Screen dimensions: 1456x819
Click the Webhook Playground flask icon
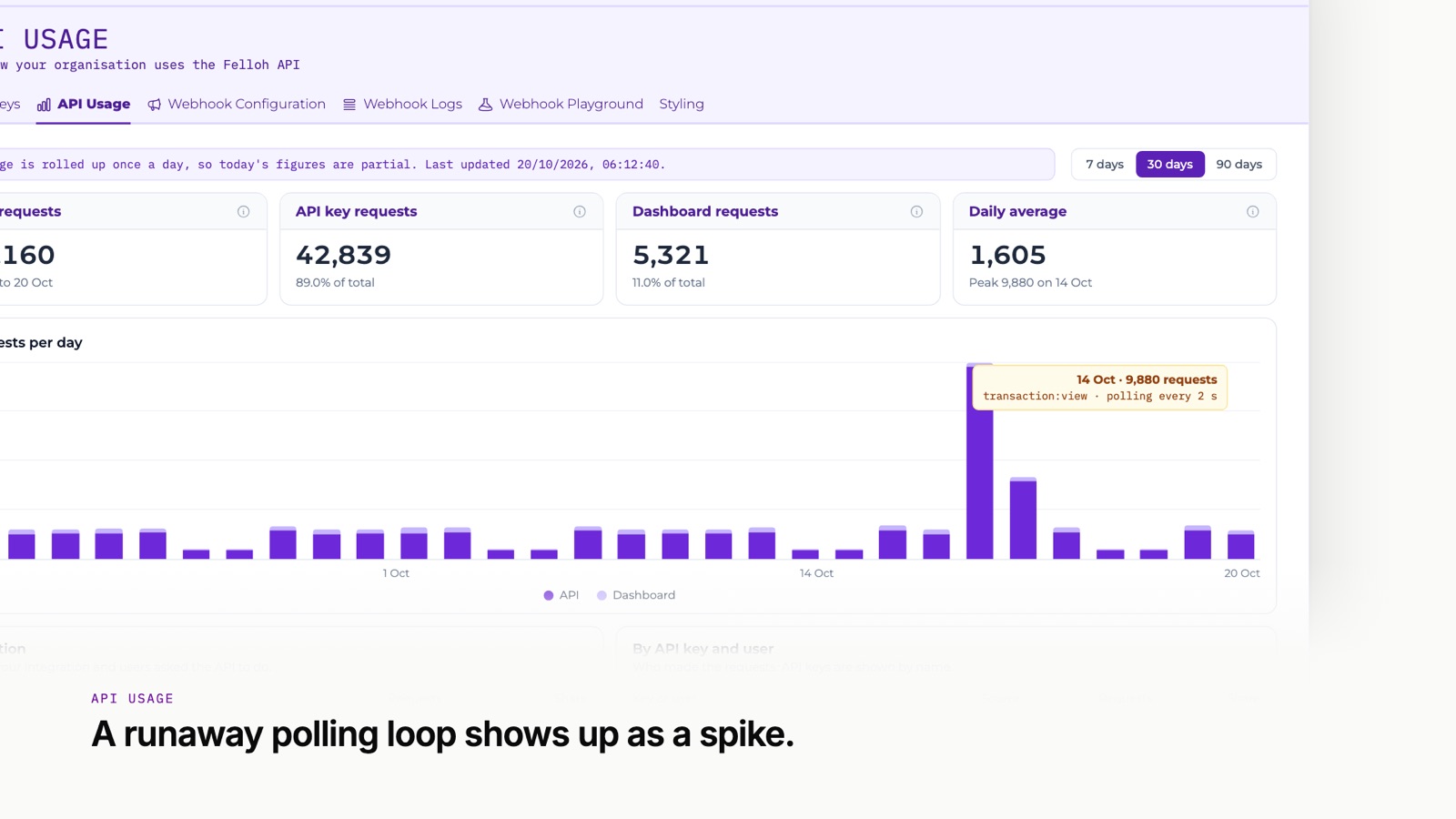(x=485, y=105)
